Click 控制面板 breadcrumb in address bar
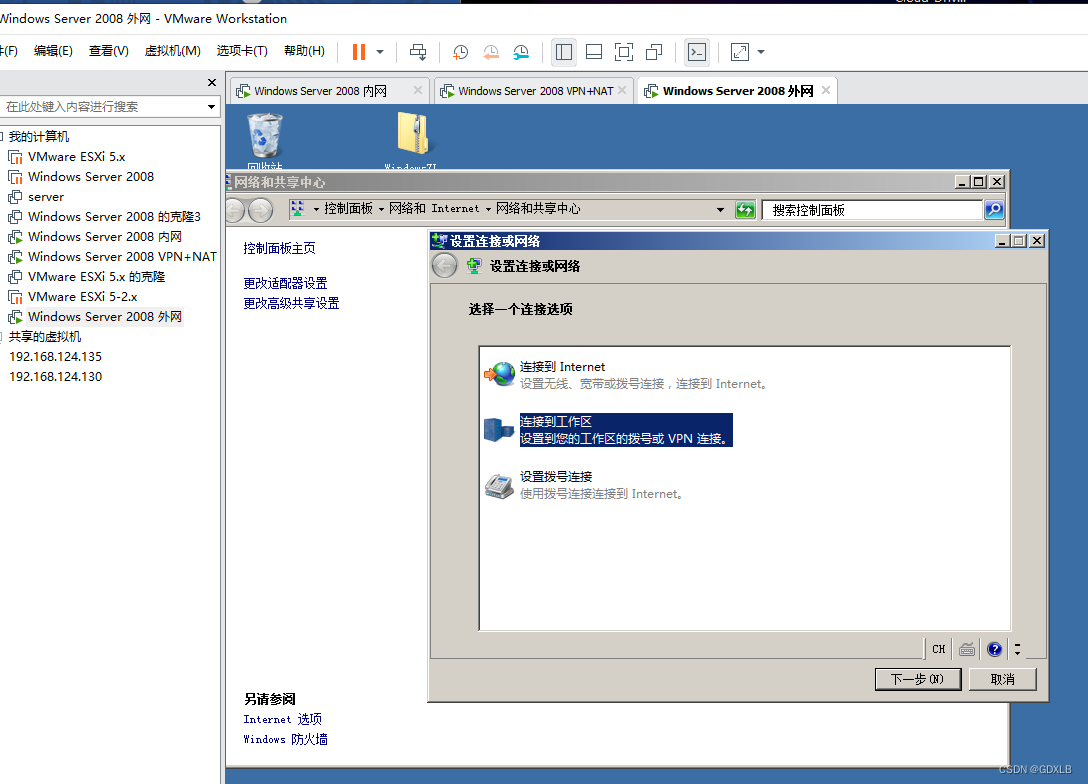Image resolution: width=1088 pixels, height=784 pixels. [x=348, y=209]
